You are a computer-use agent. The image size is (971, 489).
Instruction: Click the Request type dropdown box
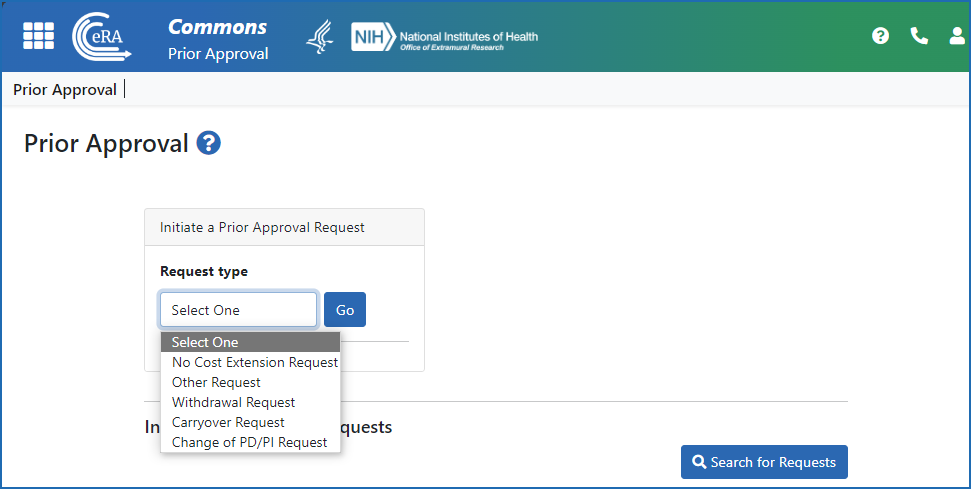(x=239, y=310)
